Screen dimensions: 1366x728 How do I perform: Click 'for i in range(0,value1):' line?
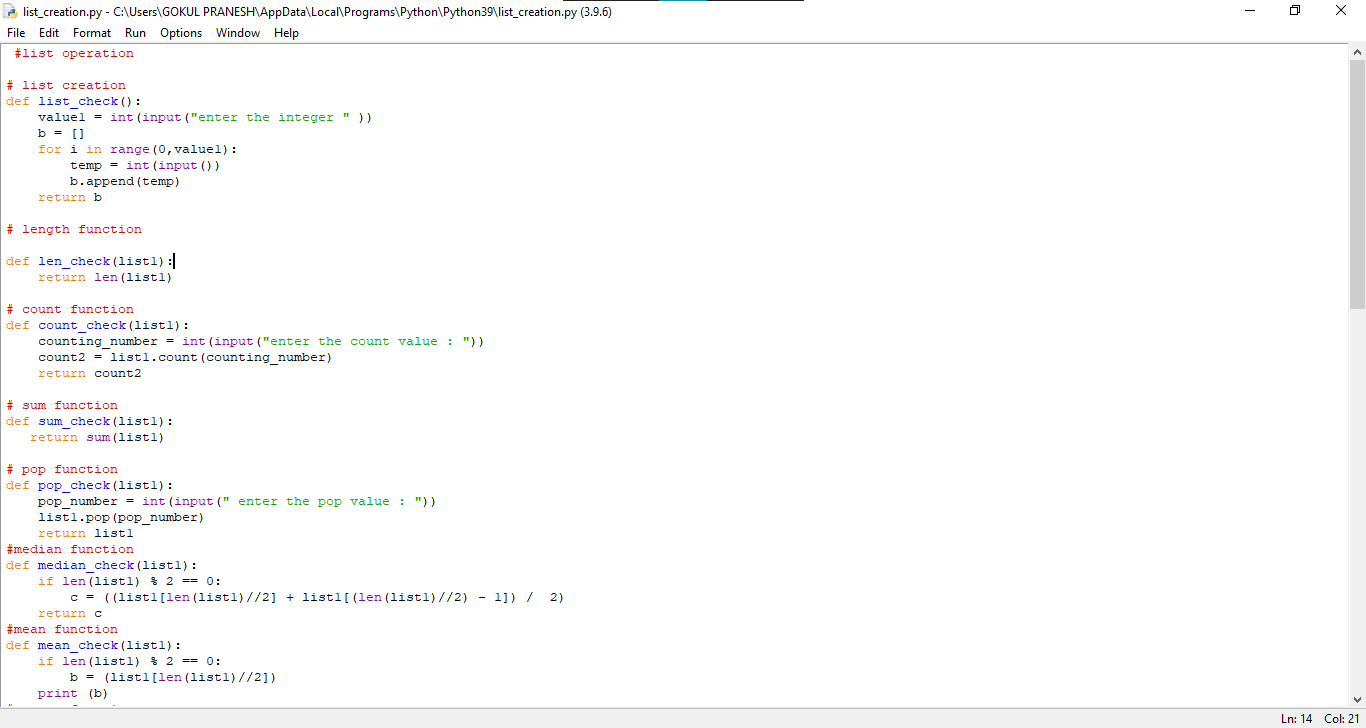[138, 149]
